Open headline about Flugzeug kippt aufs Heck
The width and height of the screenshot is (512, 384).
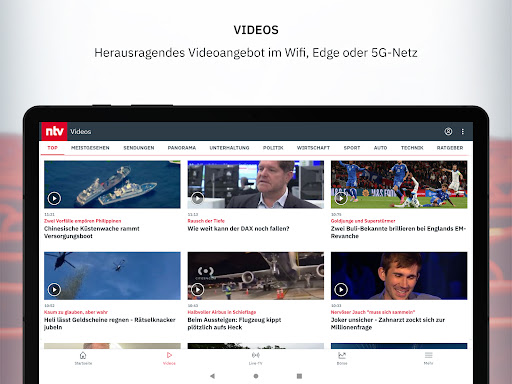click(234, 324)
